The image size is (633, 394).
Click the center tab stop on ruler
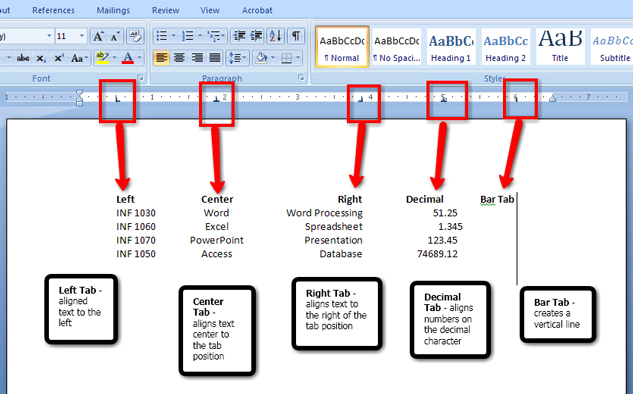tap(216, 98)
